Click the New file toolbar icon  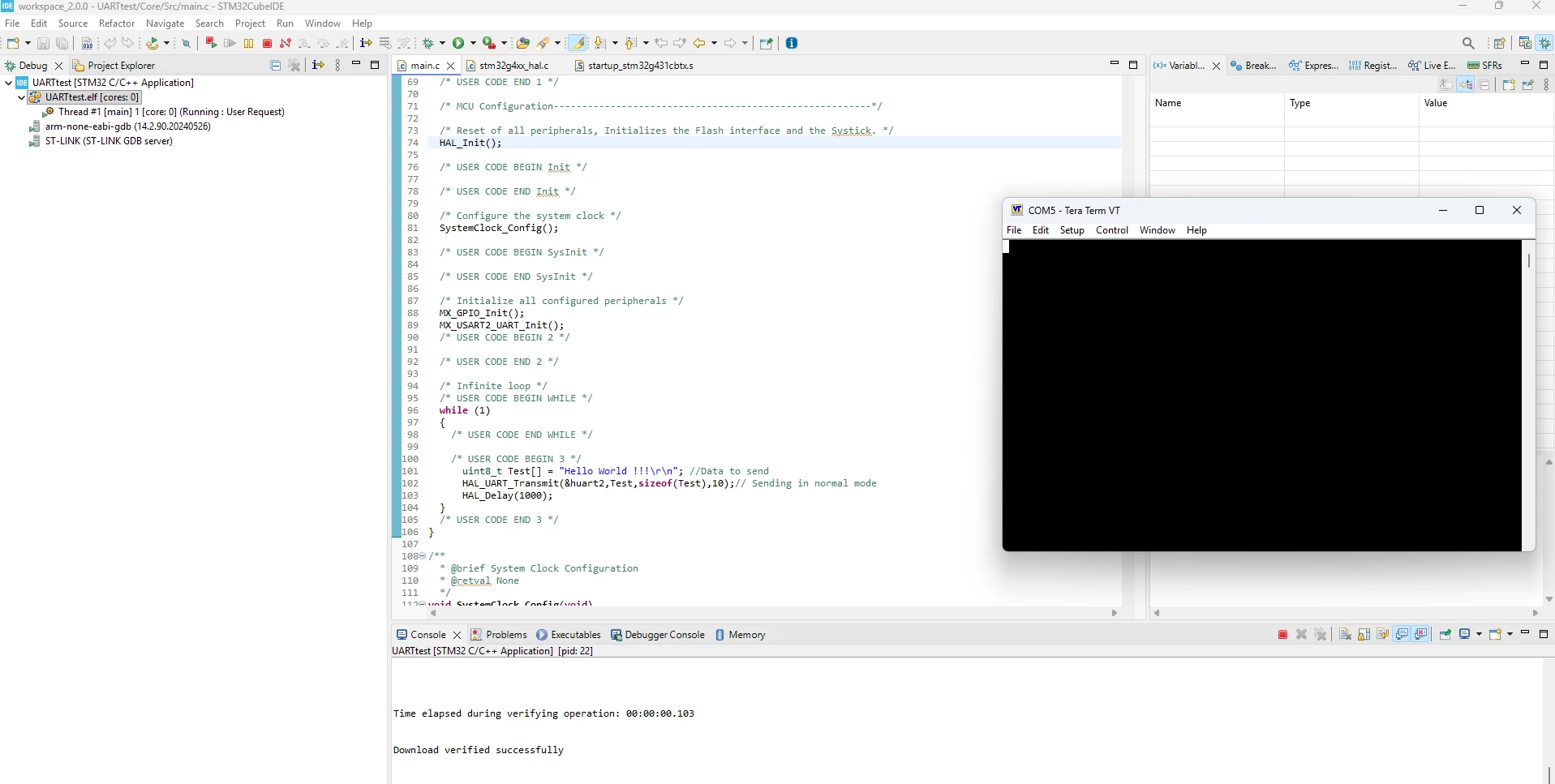tap(13, 43)
